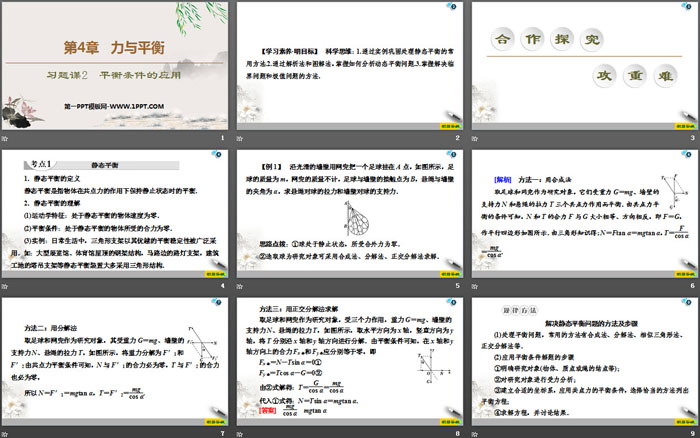
Task: Click the transition star icon below slide 4
Action: tap(7, 286)
